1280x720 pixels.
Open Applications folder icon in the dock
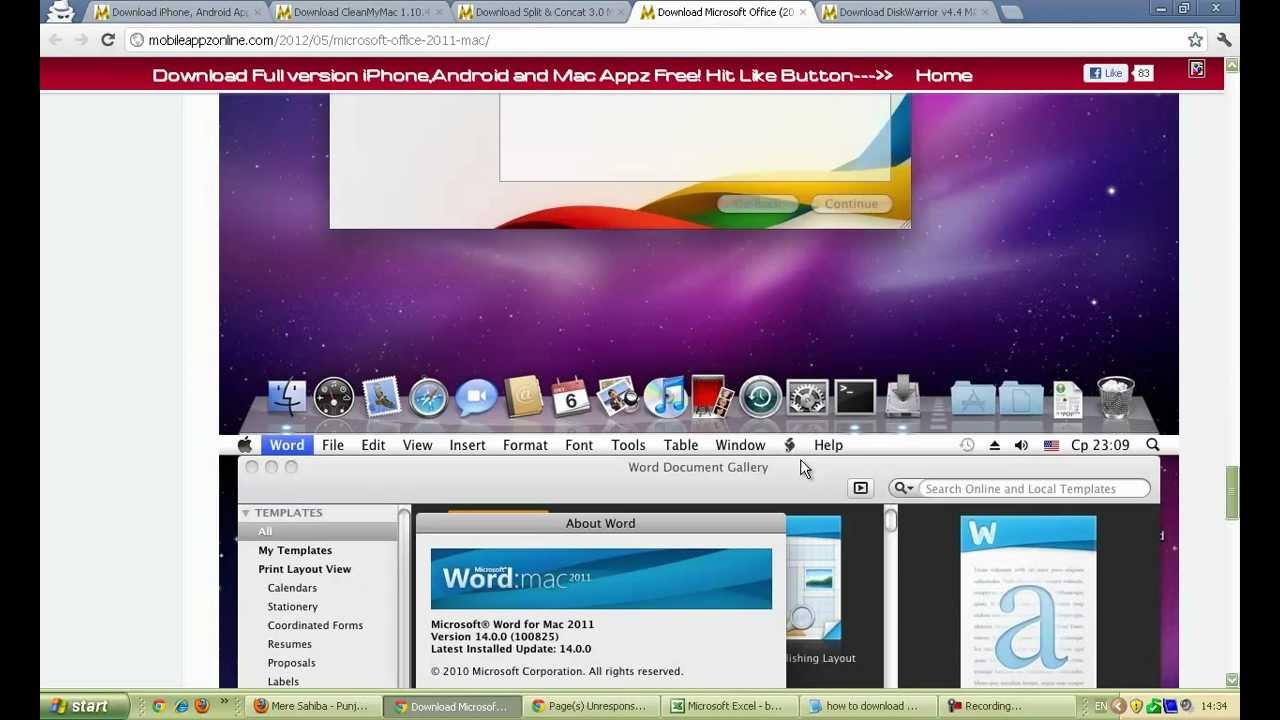tap(973, 398)
